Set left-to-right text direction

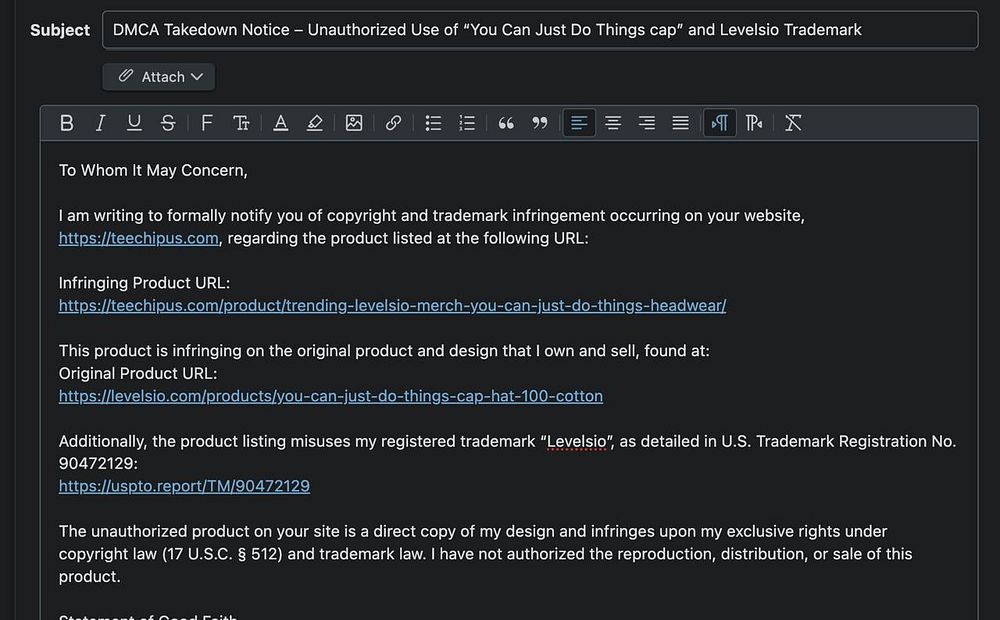pos(719,123)
